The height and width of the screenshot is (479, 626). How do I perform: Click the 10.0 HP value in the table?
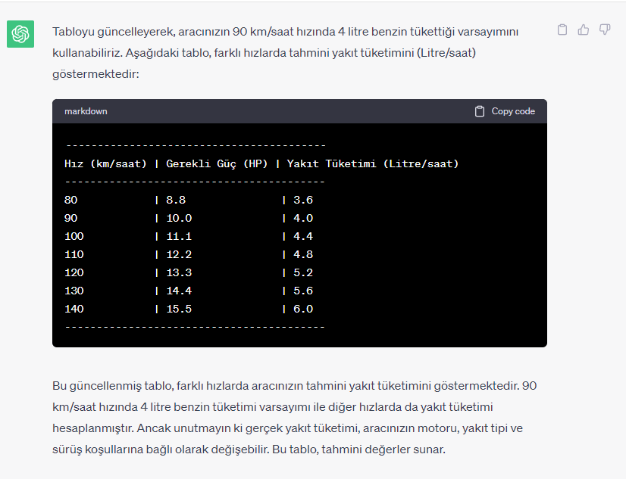click(x=179, y=218)
